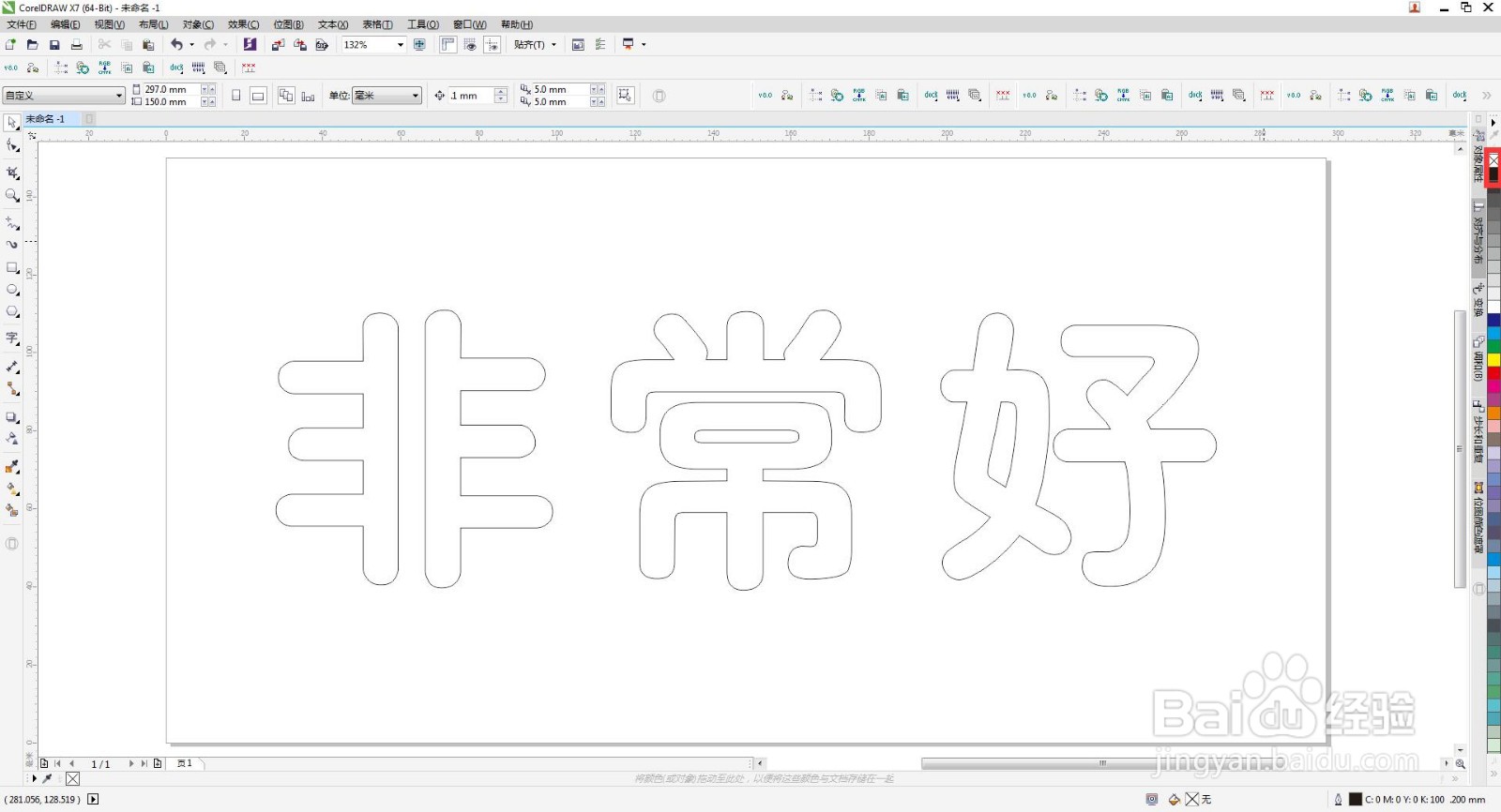1501x812 pixels.
Task: Toggle treat as filled option
Action: tap(626, 96)
